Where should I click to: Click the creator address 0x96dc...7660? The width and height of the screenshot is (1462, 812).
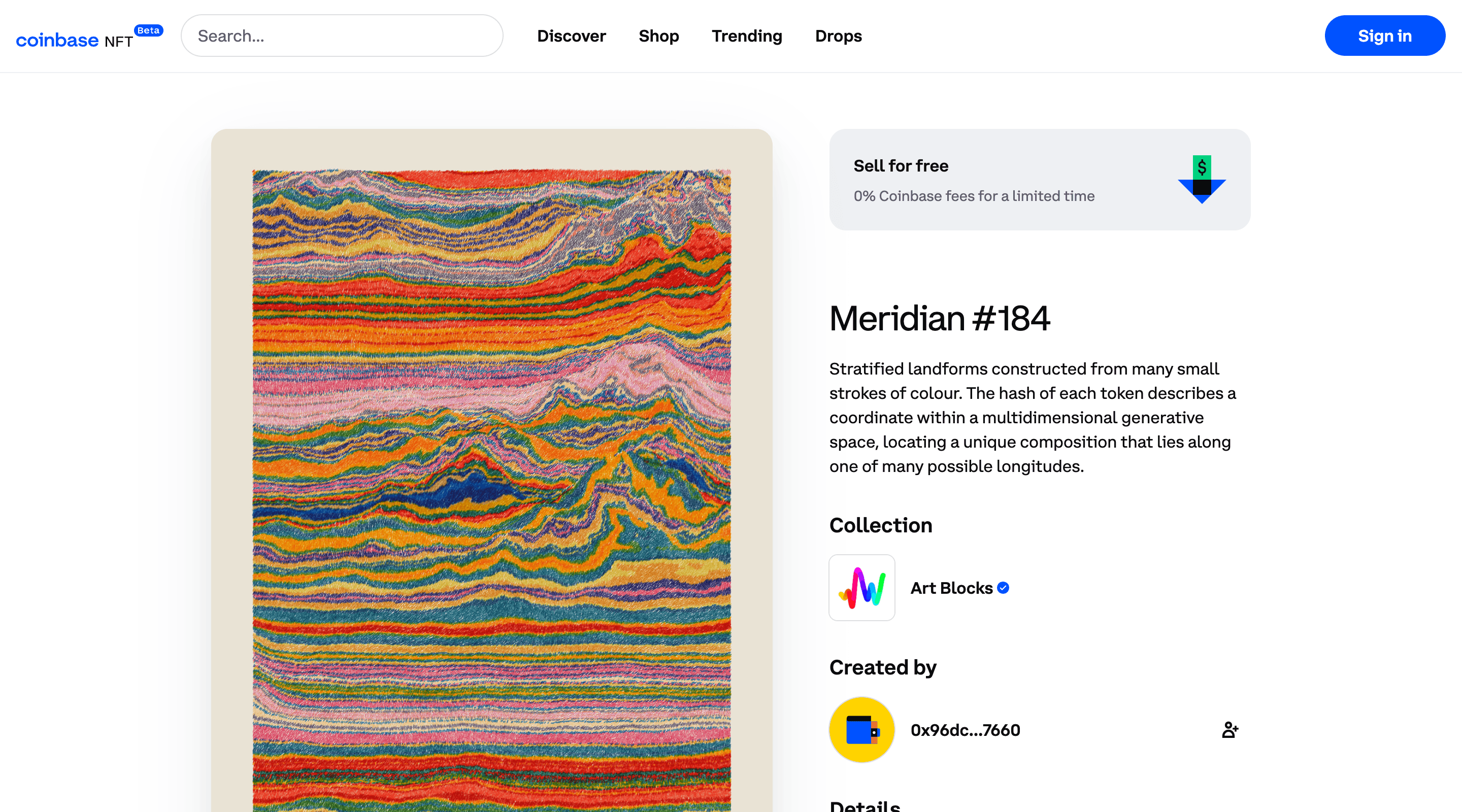click(965, 730)
